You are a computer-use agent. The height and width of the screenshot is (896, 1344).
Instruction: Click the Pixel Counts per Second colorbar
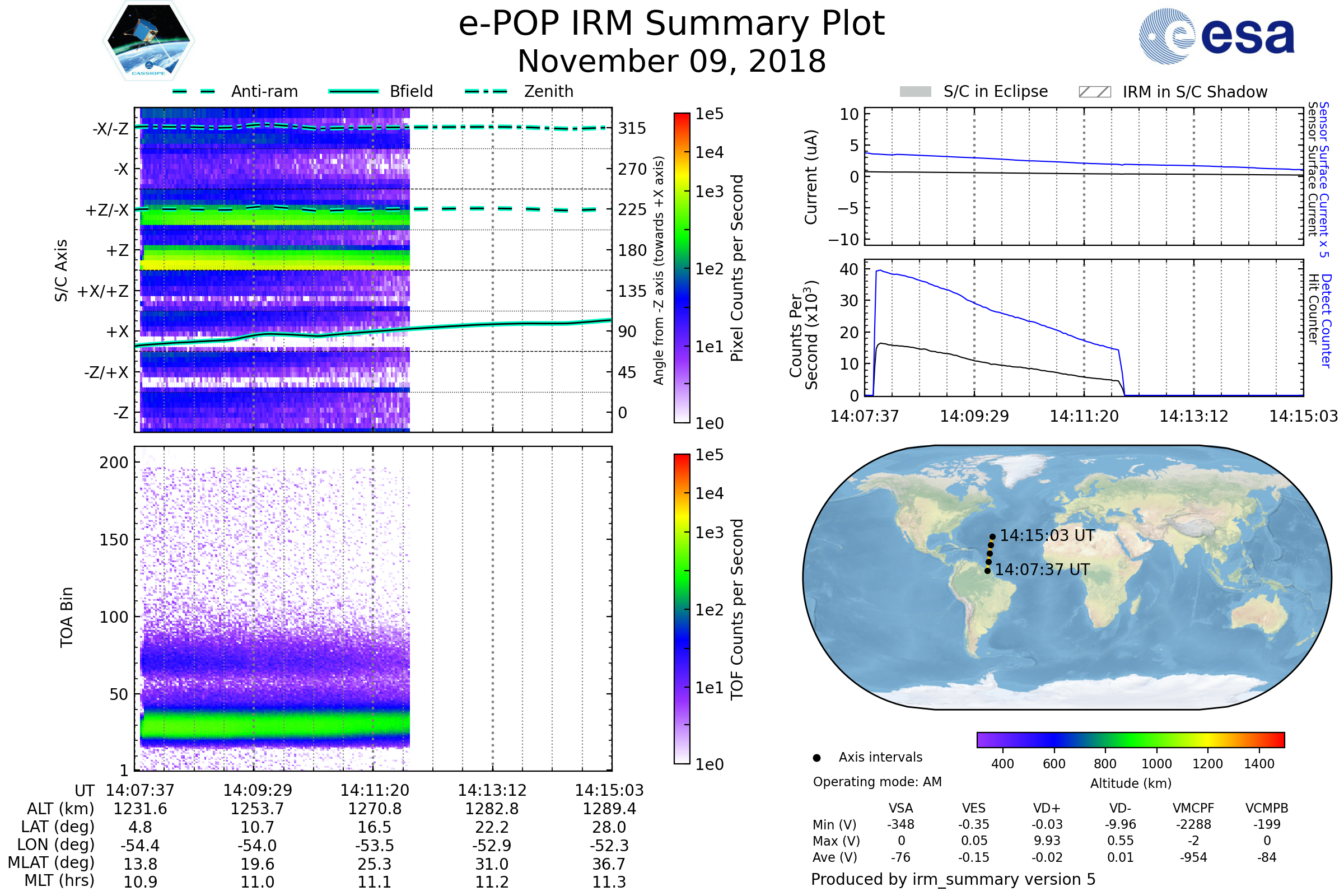682,268
